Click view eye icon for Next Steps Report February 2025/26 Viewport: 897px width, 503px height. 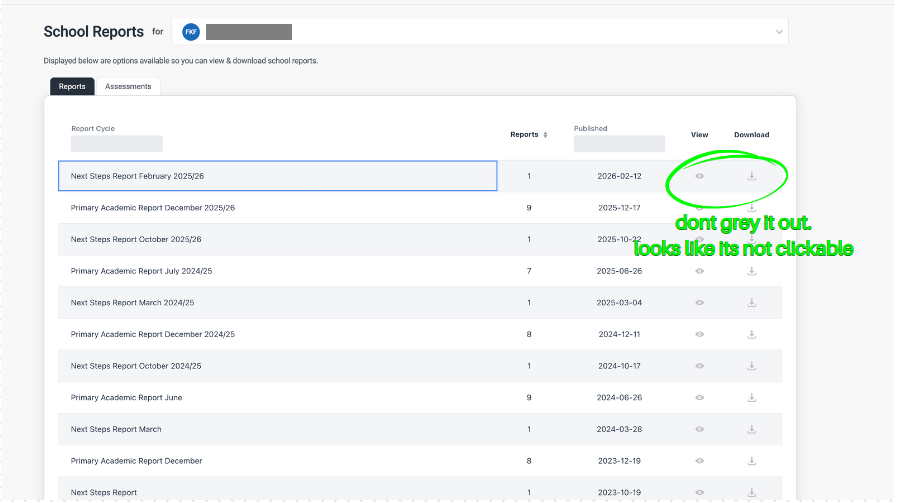pyautogui.click(x=700, y=176)
